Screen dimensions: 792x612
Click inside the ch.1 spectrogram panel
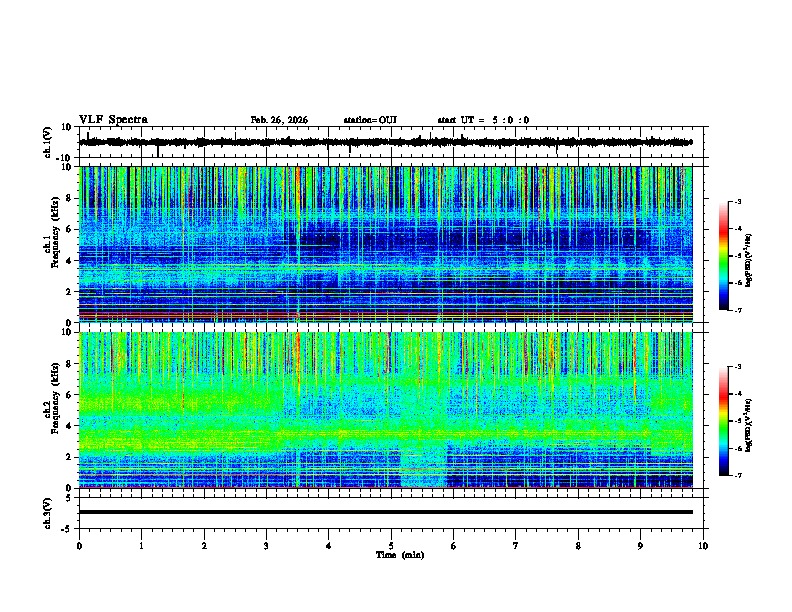pos(385,244)
